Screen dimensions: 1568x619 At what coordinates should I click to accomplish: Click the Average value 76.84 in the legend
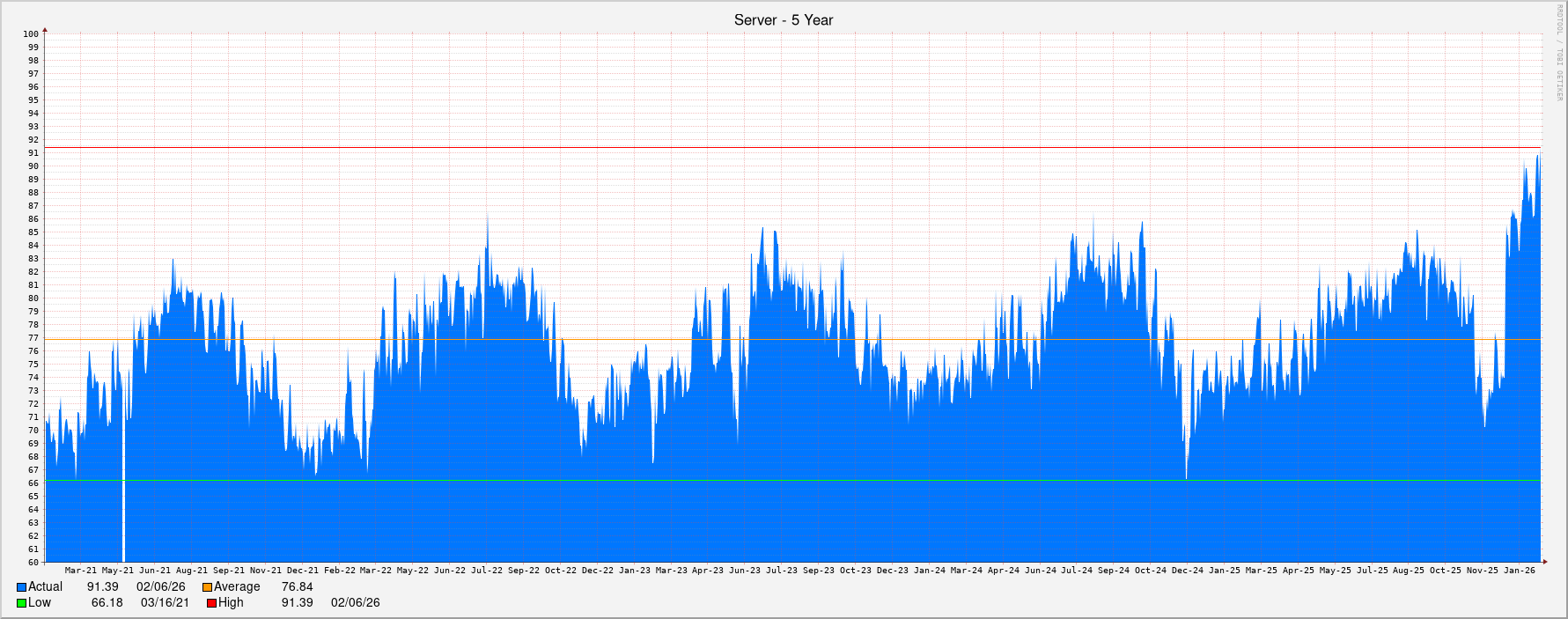pyautogui.click(x=297, y=587)
